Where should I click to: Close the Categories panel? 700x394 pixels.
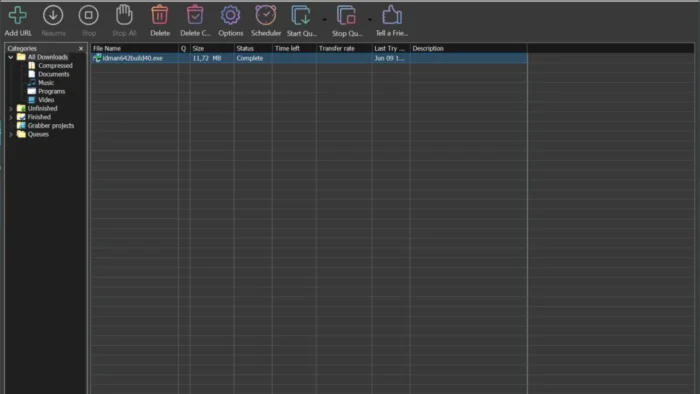tap(81, 48)
